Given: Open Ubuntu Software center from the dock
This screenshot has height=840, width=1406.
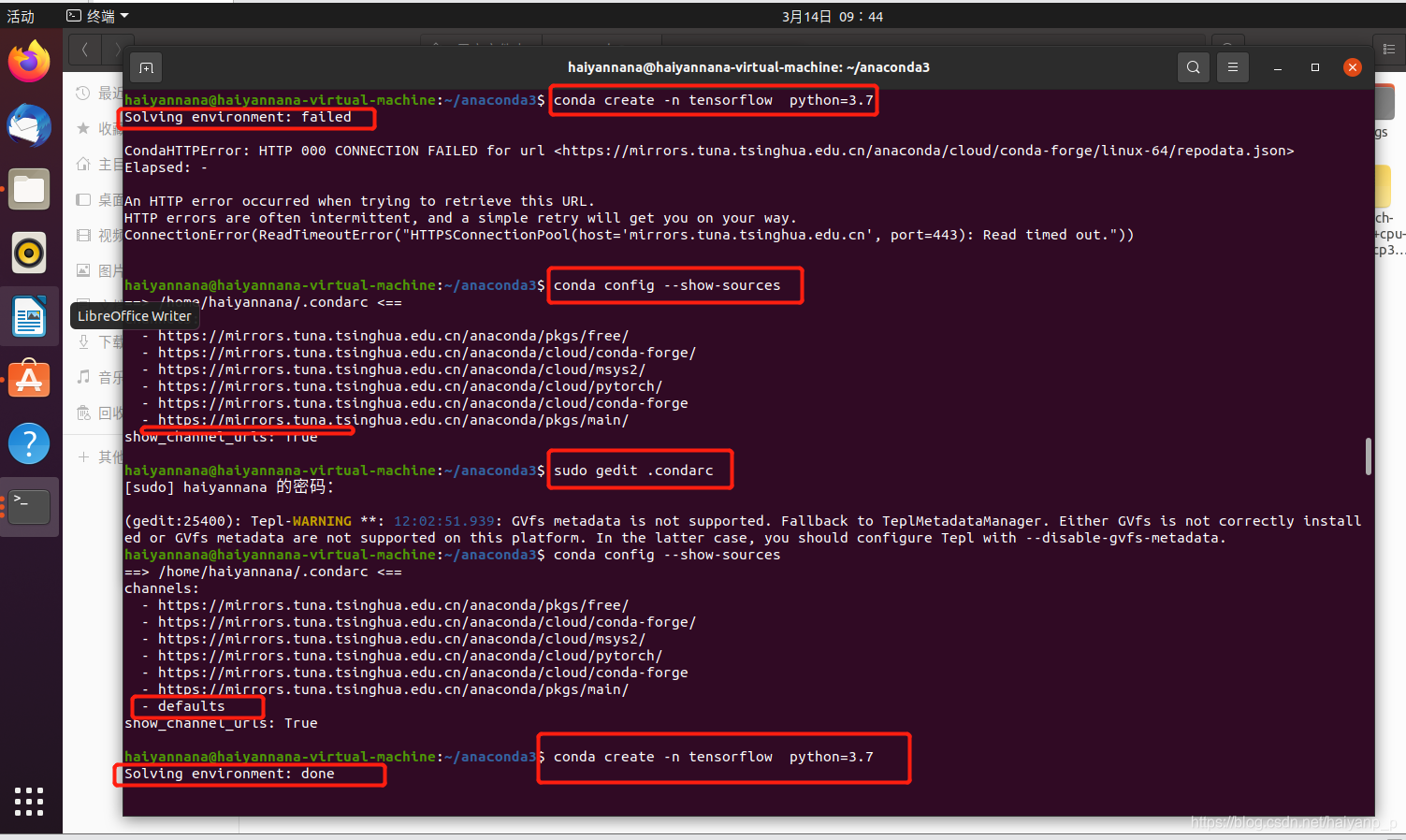Looking at the screenshot, I should click(29, 379).
